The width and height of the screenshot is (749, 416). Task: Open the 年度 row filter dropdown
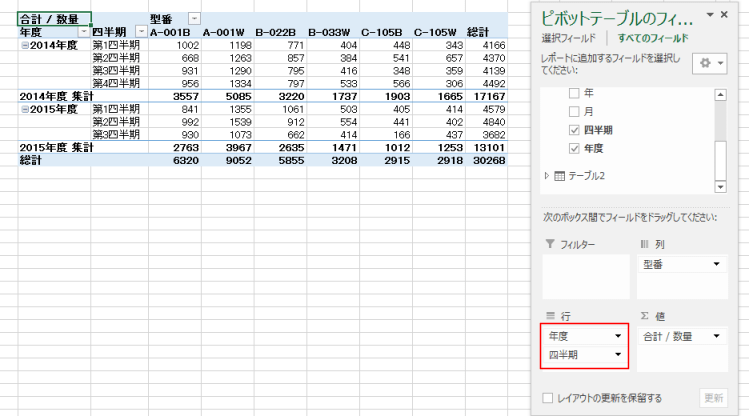pyautogui.click(x=83, y=32)
